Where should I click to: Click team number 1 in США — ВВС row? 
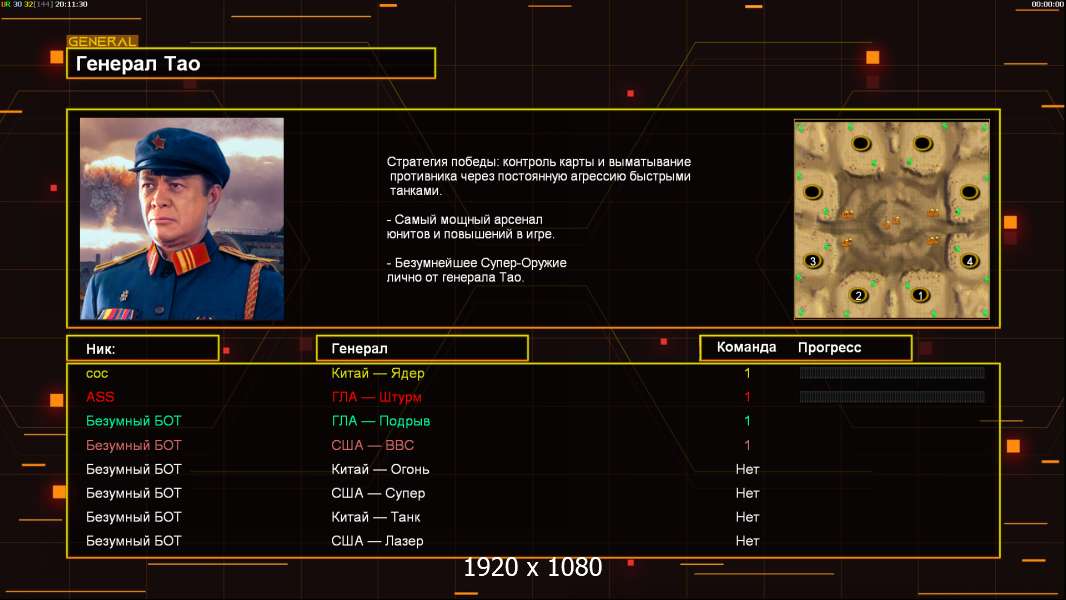tap(747, 445)
